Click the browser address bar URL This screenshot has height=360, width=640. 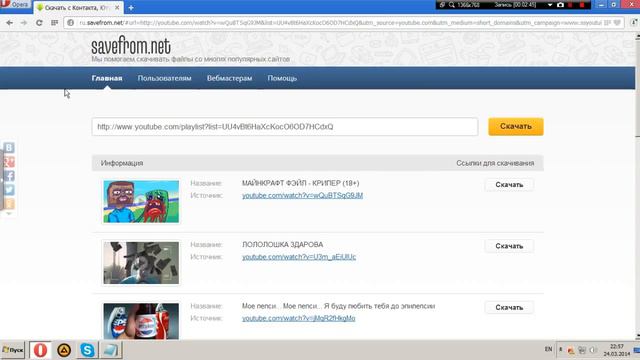coord(339,23)
